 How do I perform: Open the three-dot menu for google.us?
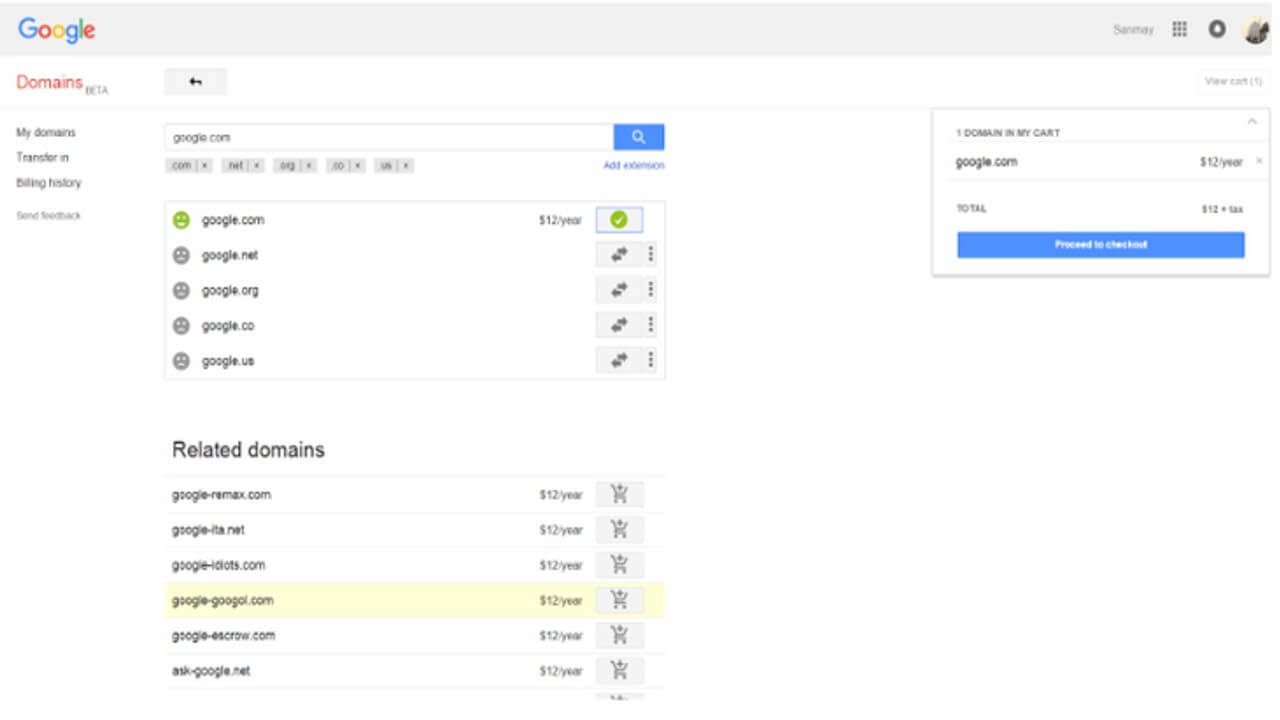[651, 360]
